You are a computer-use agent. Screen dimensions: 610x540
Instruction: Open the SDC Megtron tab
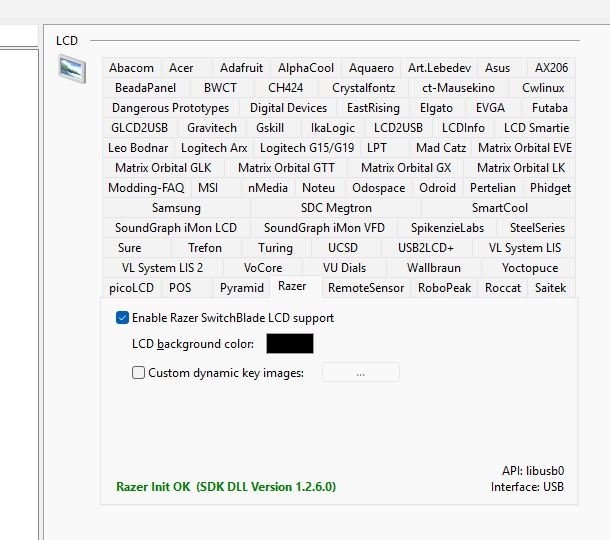[336, 208]
